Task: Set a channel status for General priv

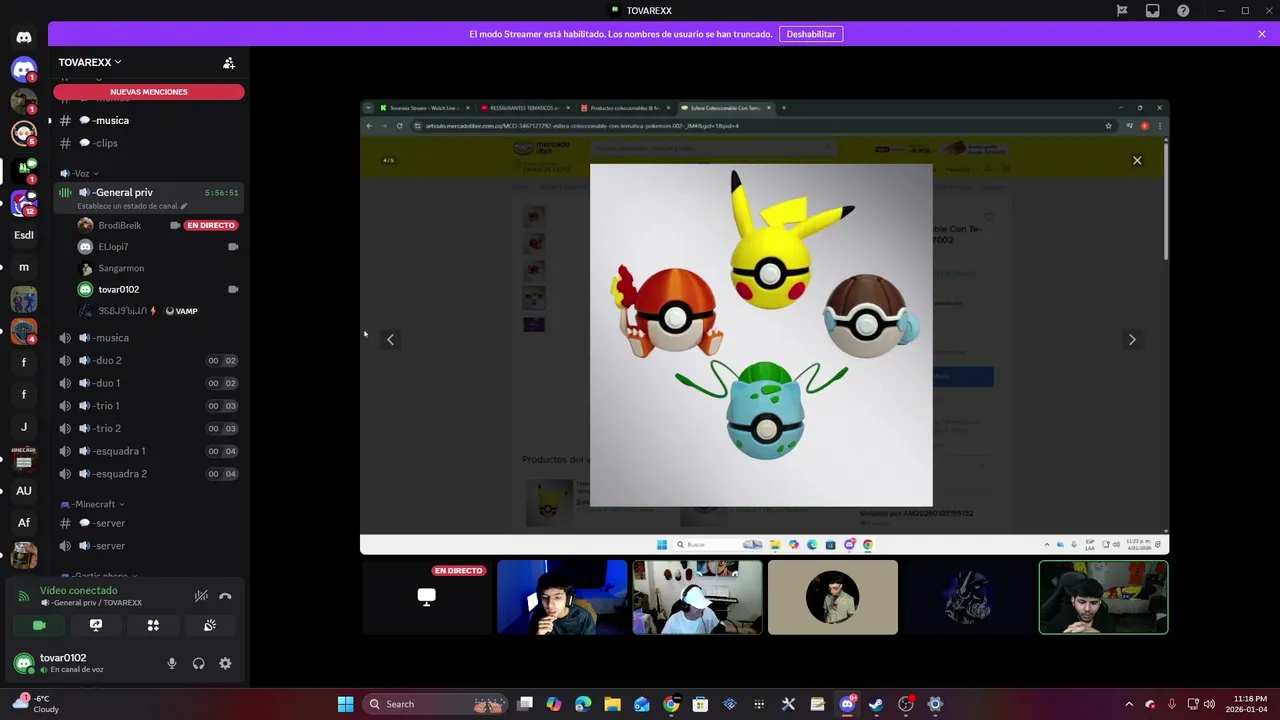Action: [132, 206]
